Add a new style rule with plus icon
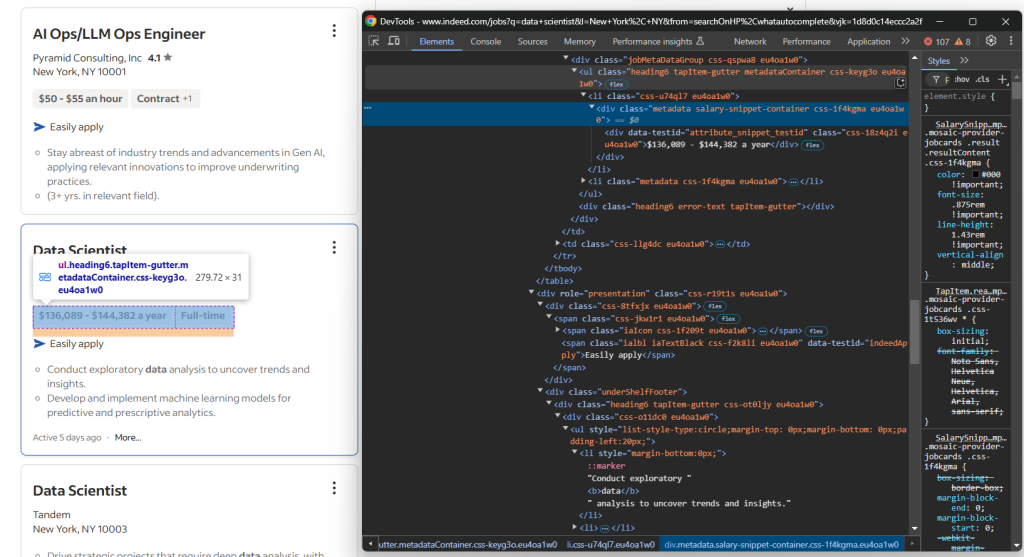The height and width of the screenshot is (557, 1024). pos(1002,80)
